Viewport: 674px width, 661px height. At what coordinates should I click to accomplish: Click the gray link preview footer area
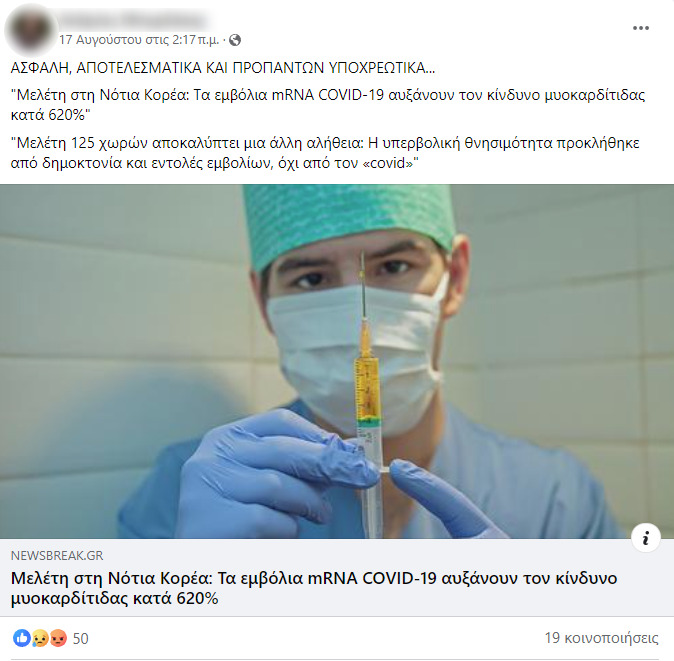(337, 577)
